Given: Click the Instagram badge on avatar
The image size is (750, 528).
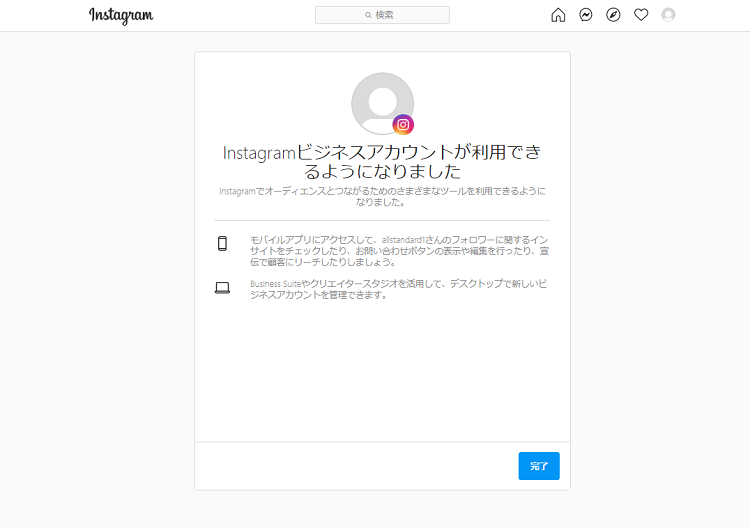Looking at the screenshot, I should point(403,125).
